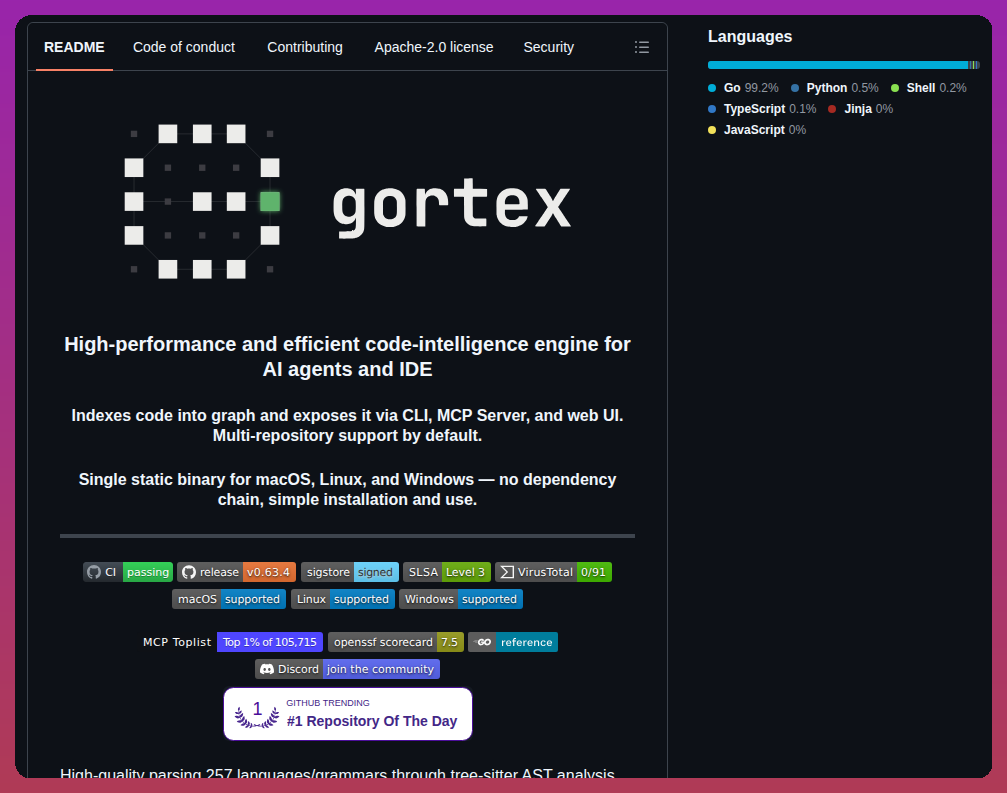
Task: Show the Apache-2.0 license tab
Action: click(x=433, y=48)
